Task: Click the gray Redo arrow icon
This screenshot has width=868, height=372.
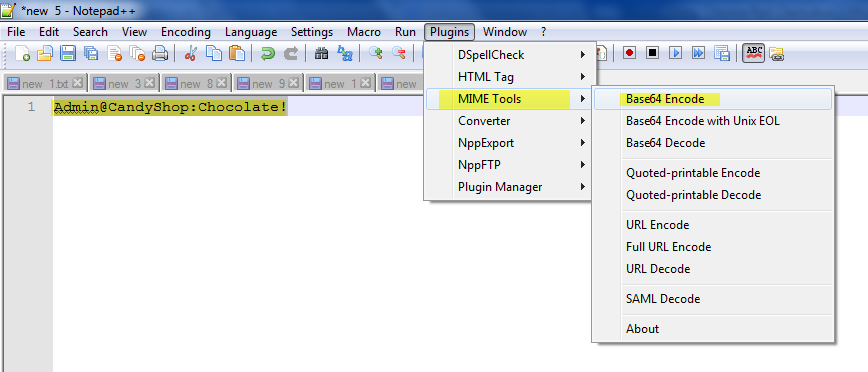Action: tap(290, 54)
